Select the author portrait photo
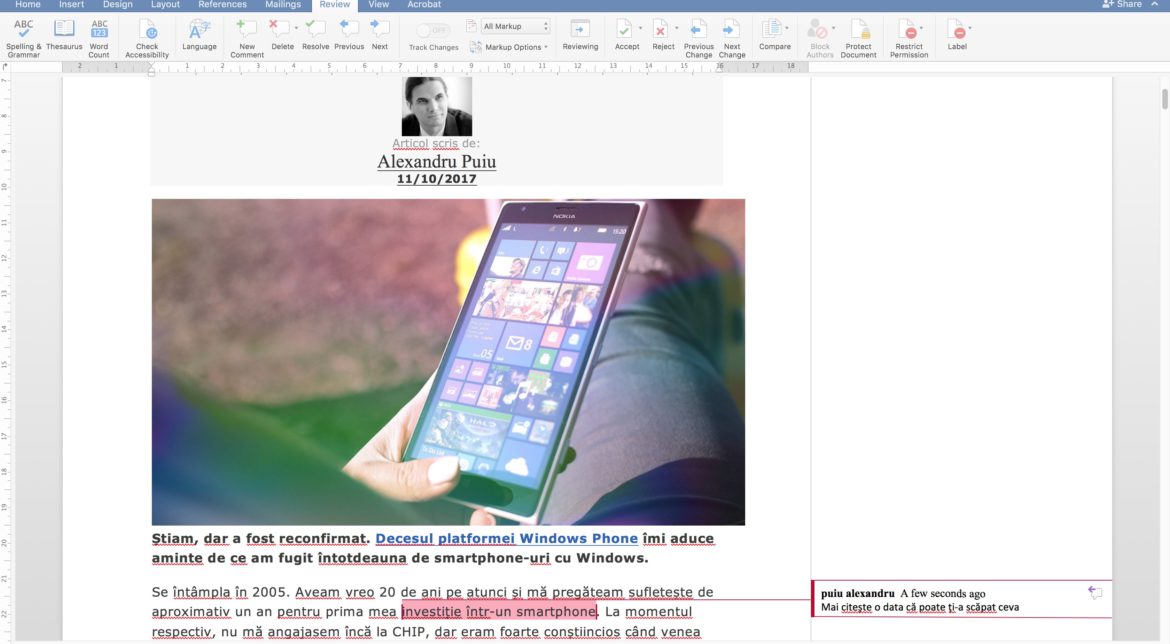Viewport: 1170px width, 644px height. (x=437, y=106)
